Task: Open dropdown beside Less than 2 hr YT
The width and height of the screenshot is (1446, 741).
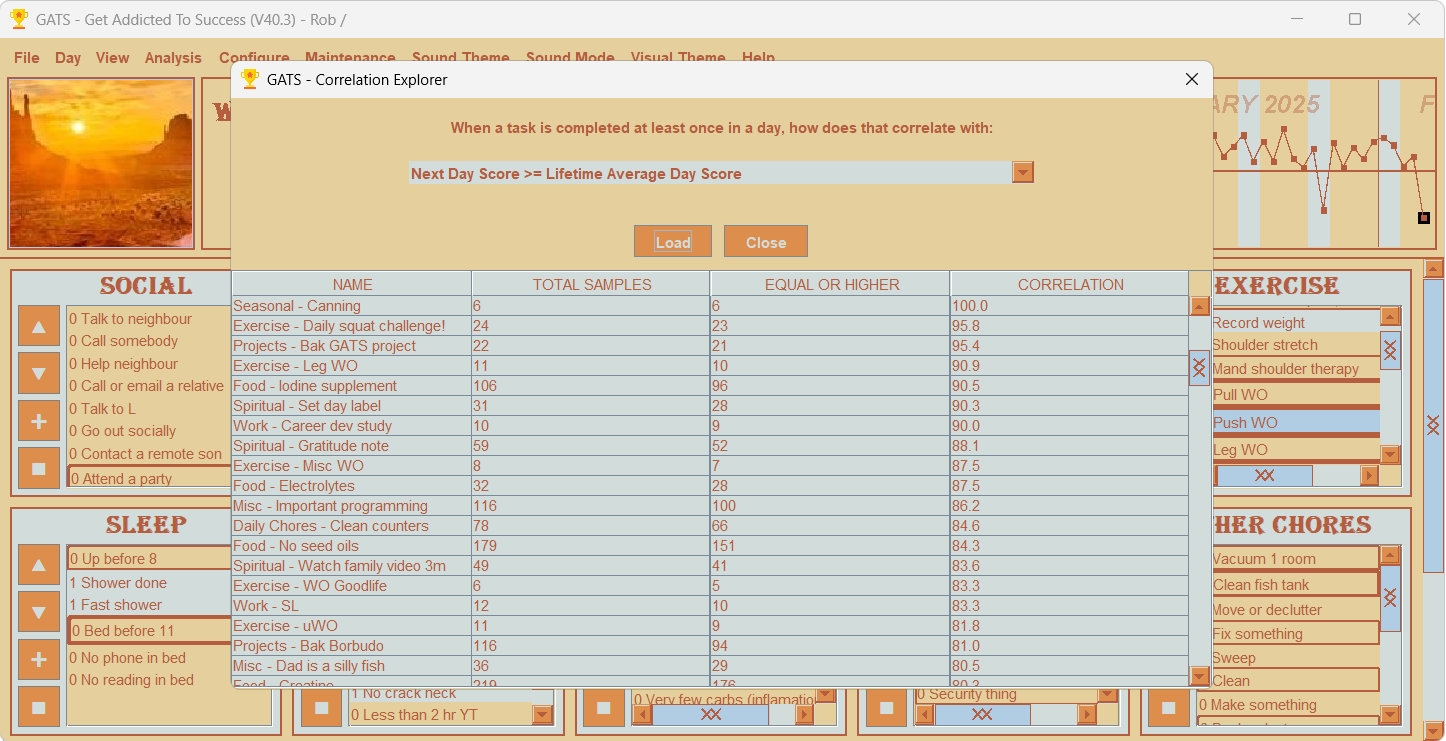Action: (542, 714)
